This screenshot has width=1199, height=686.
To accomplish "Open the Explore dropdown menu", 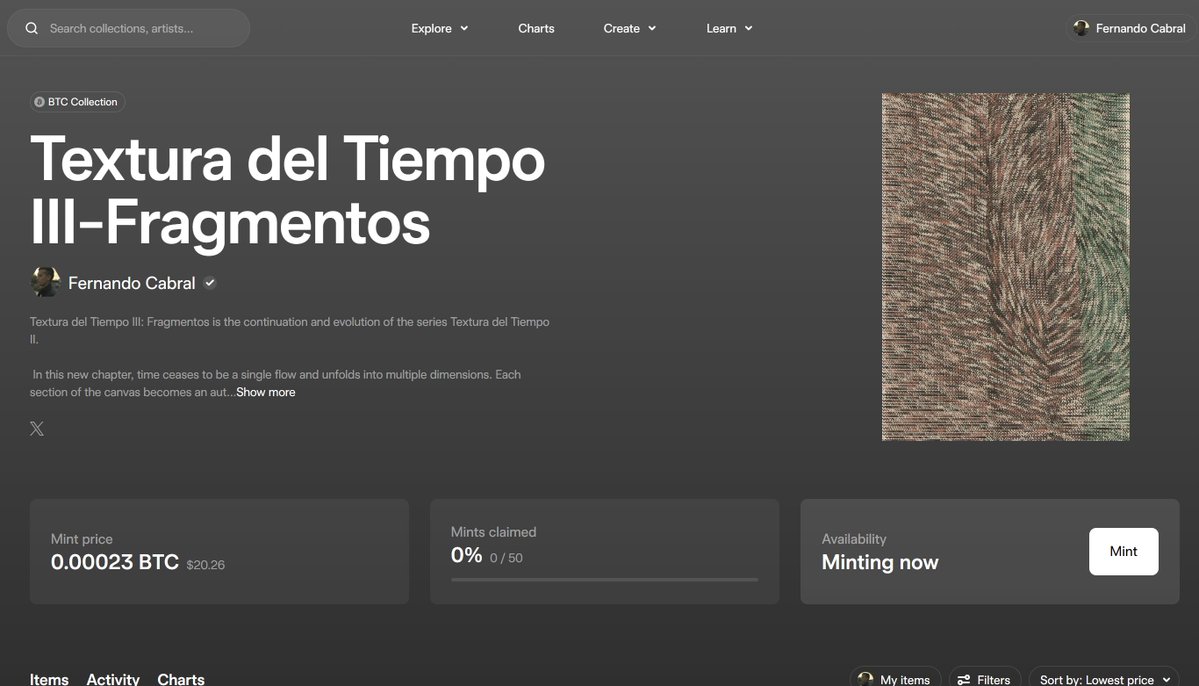I will tap(440, 28).
